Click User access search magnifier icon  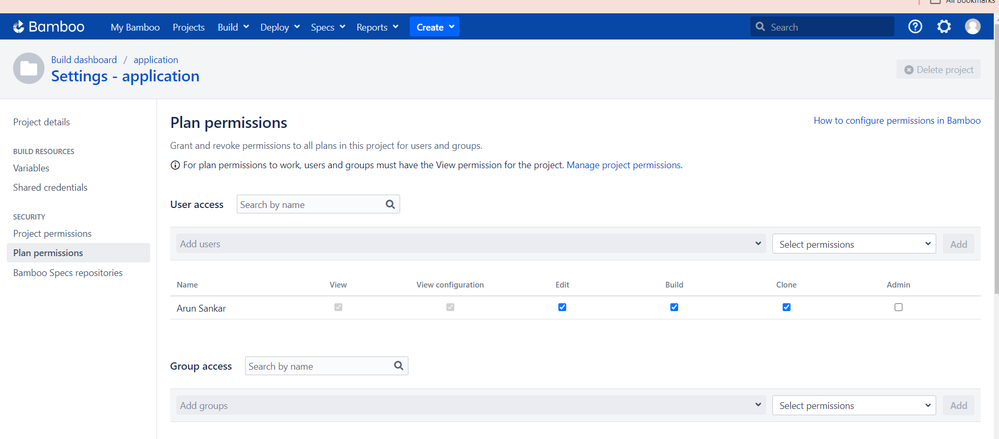click(x=390, y=205)
